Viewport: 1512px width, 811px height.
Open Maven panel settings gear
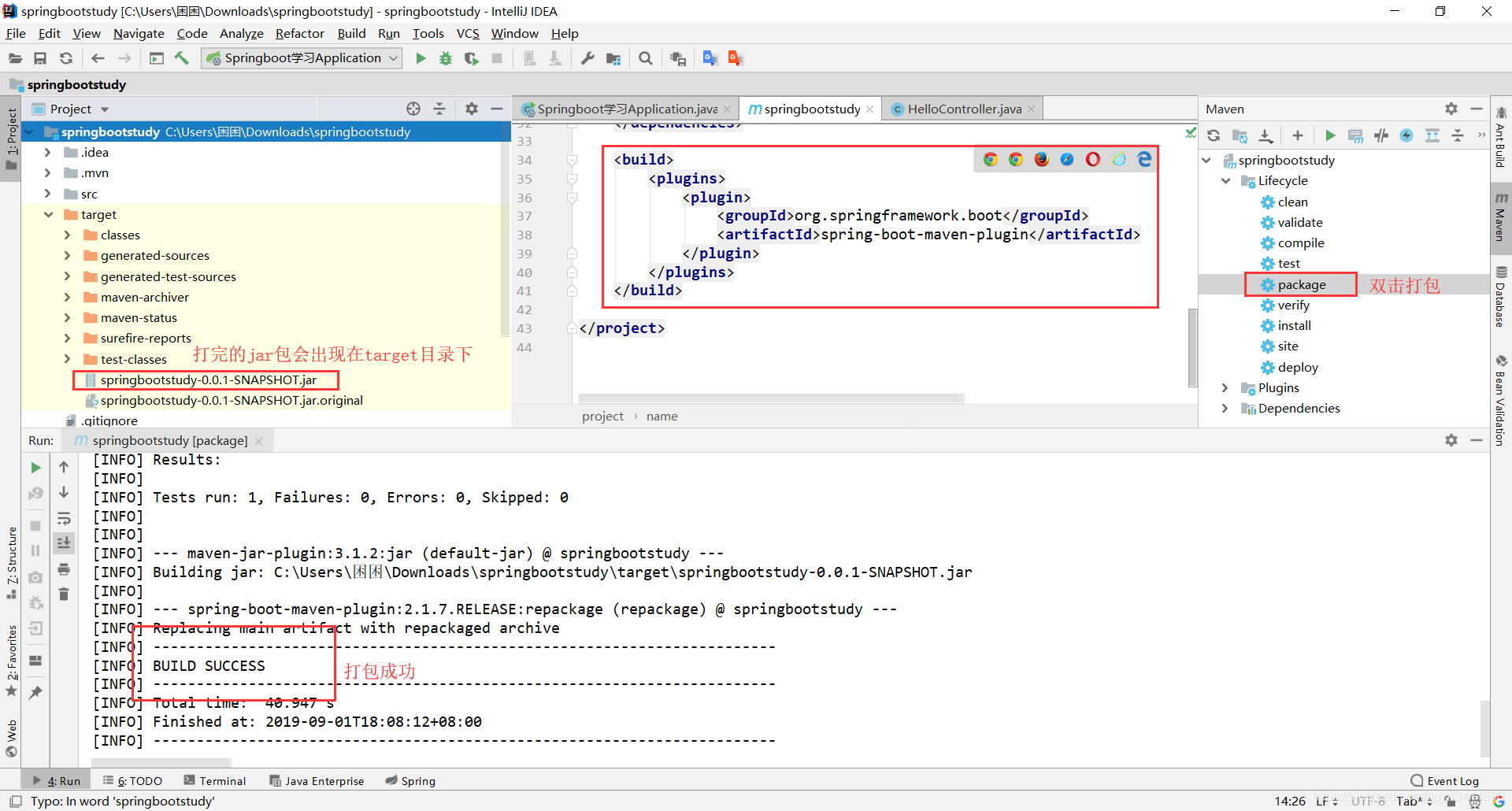(x=1451, y=109)
